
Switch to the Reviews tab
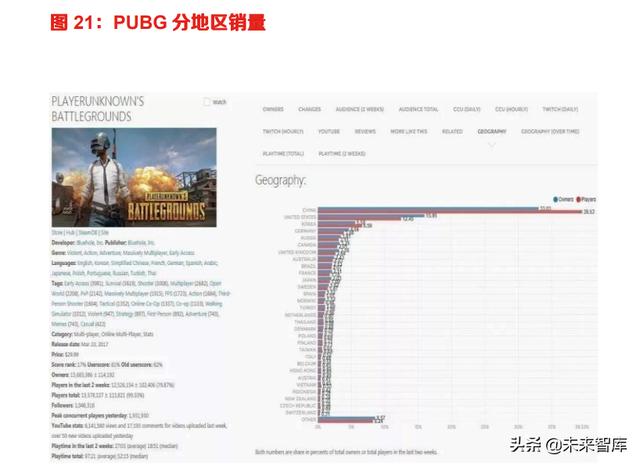[365, 131]
